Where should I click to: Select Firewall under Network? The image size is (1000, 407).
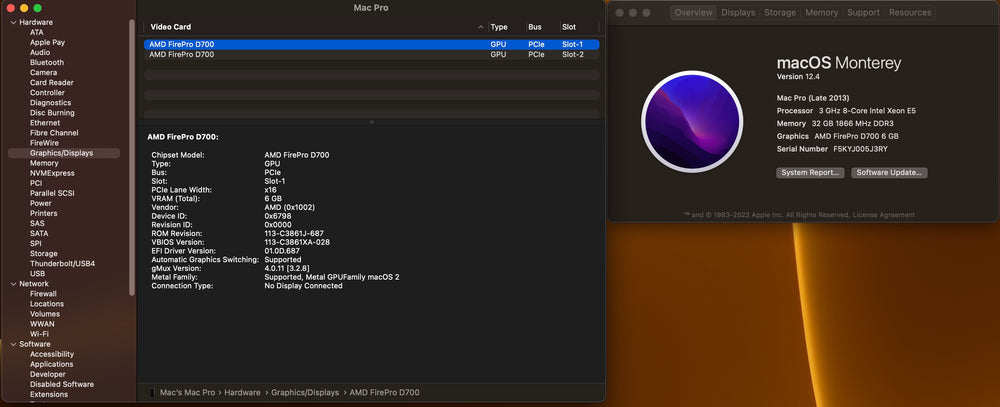point(43,294)
